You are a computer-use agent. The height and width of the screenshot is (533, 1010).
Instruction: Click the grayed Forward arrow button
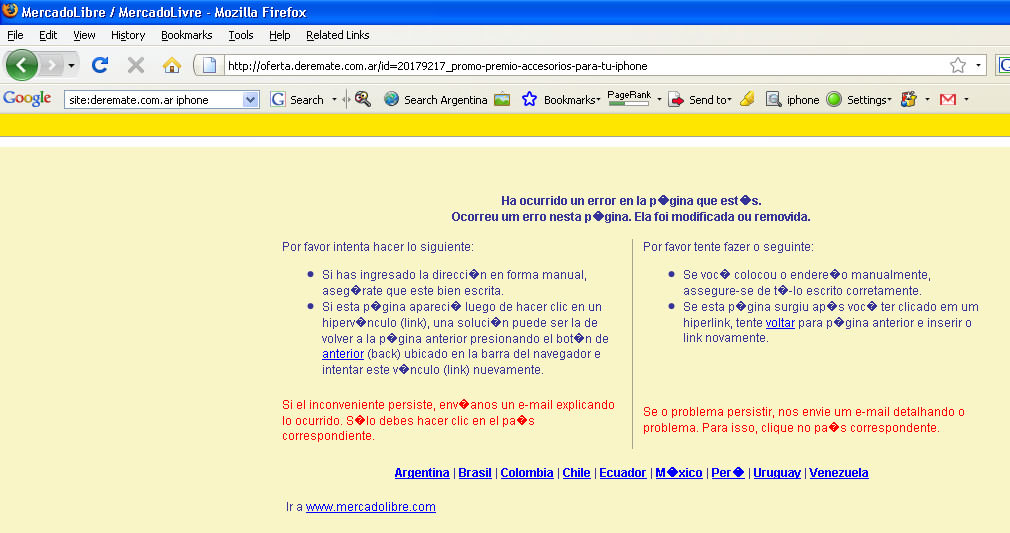tap(52, 65)
